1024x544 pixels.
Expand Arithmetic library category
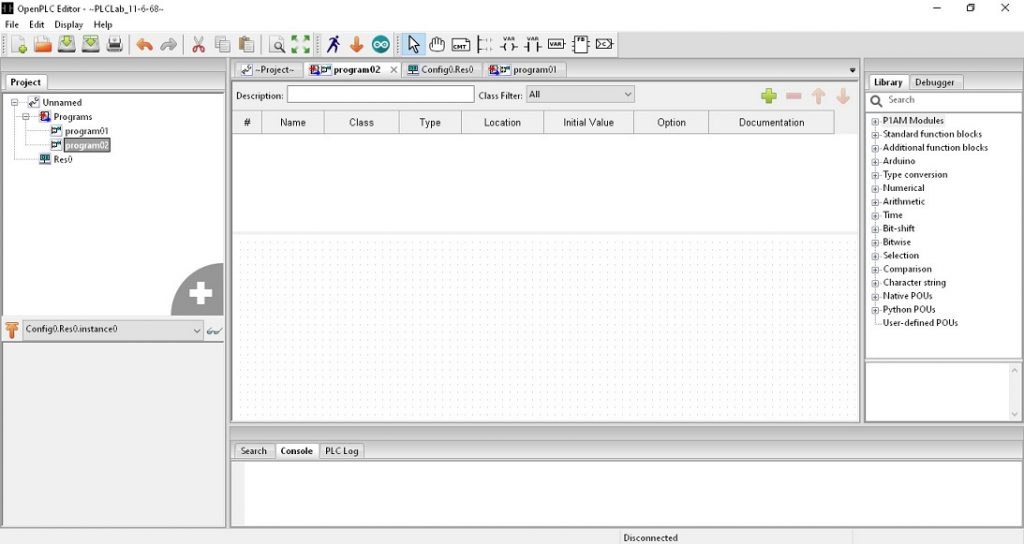pyautogui.click(x=875, y=202)
